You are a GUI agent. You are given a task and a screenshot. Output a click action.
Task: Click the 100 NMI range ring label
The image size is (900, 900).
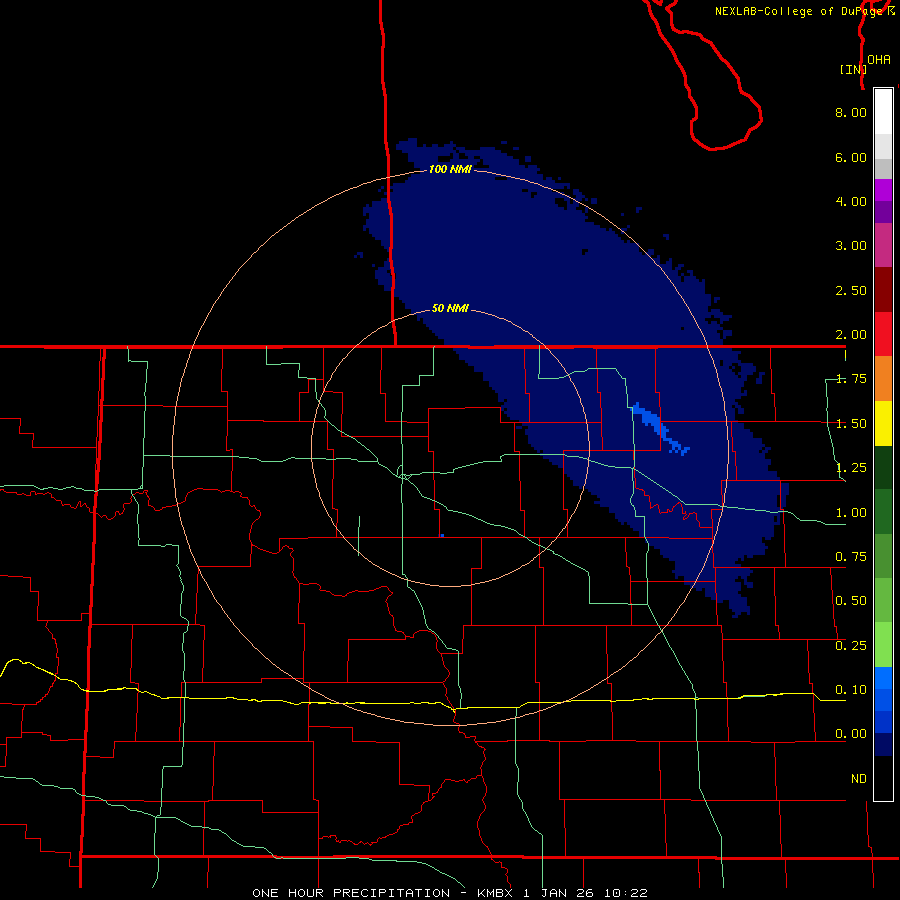(x=450, y=169)
